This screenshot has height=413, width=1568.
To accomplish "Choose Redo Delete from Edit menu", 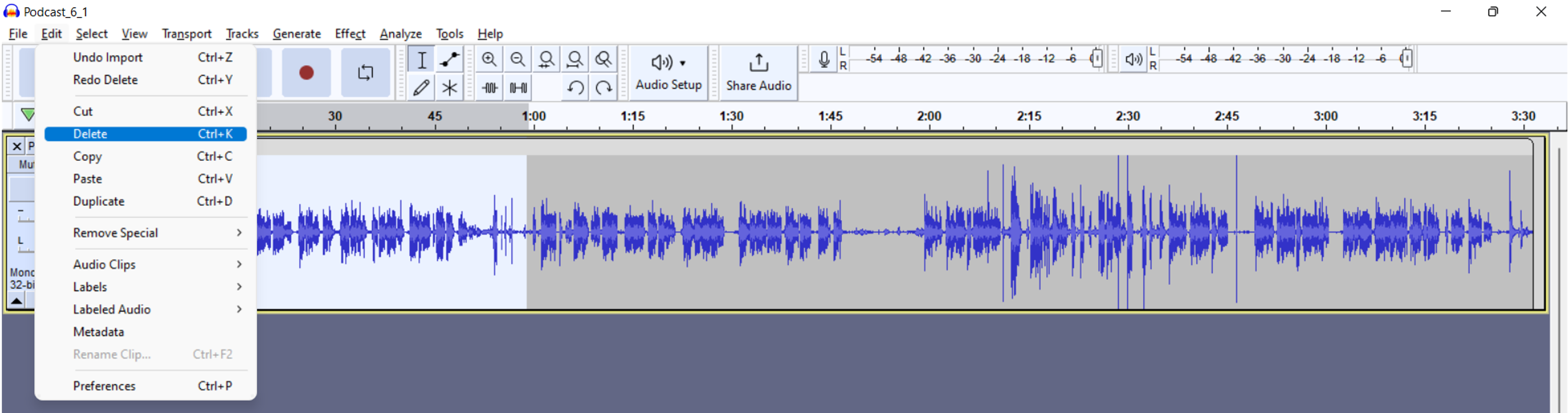I will (x=146, y=80).
